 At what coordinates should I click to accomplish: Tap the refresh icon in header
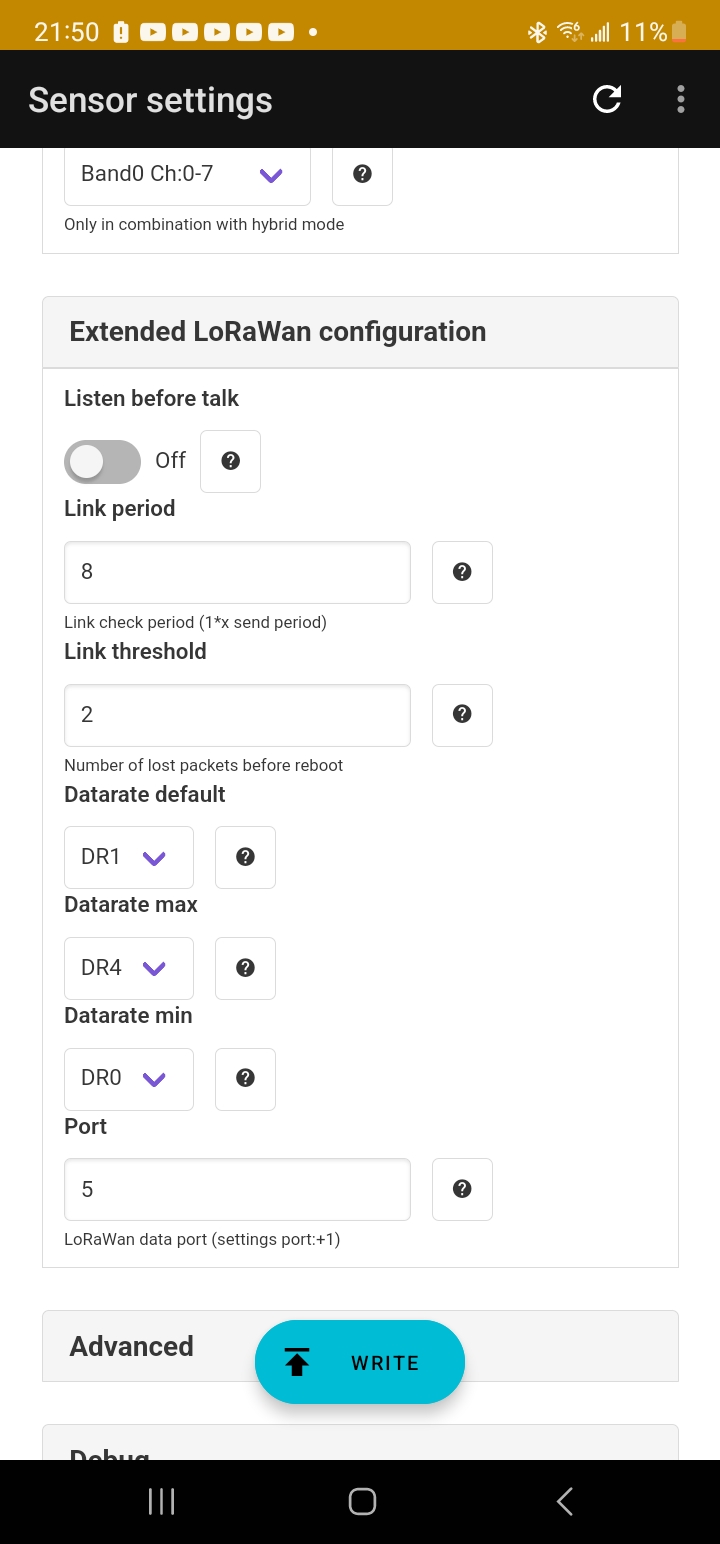(607, 99)
